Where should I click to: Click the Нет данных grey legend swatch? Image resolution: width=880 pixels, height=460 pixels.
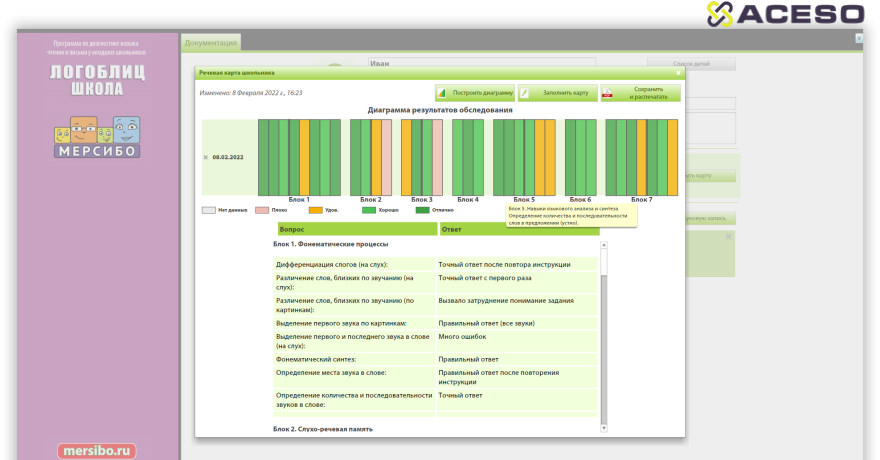[x=208, y=210]
